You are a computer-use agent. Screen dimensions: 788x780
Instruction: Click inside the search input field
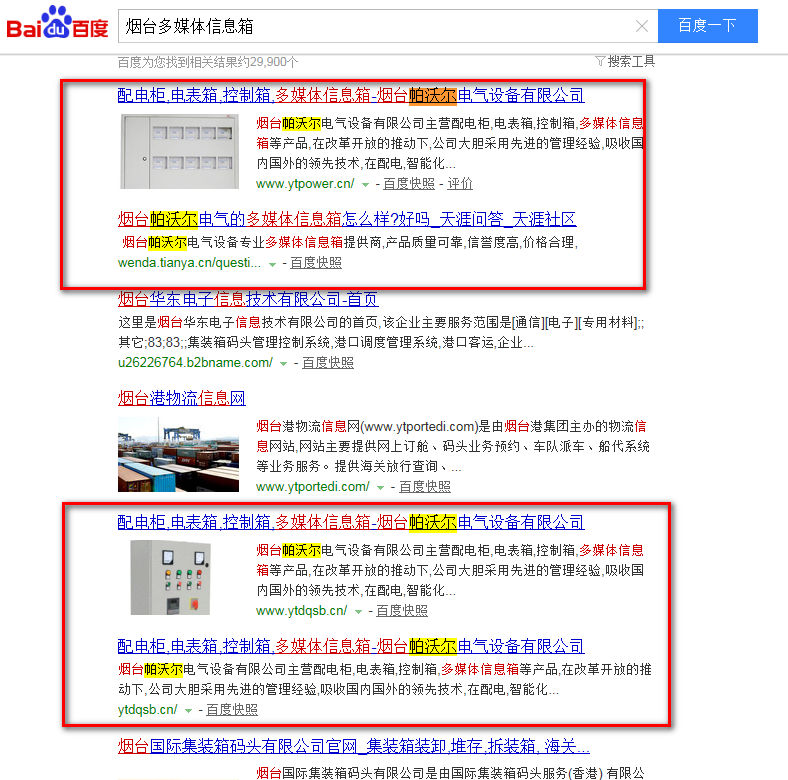(x=380, y=26)
